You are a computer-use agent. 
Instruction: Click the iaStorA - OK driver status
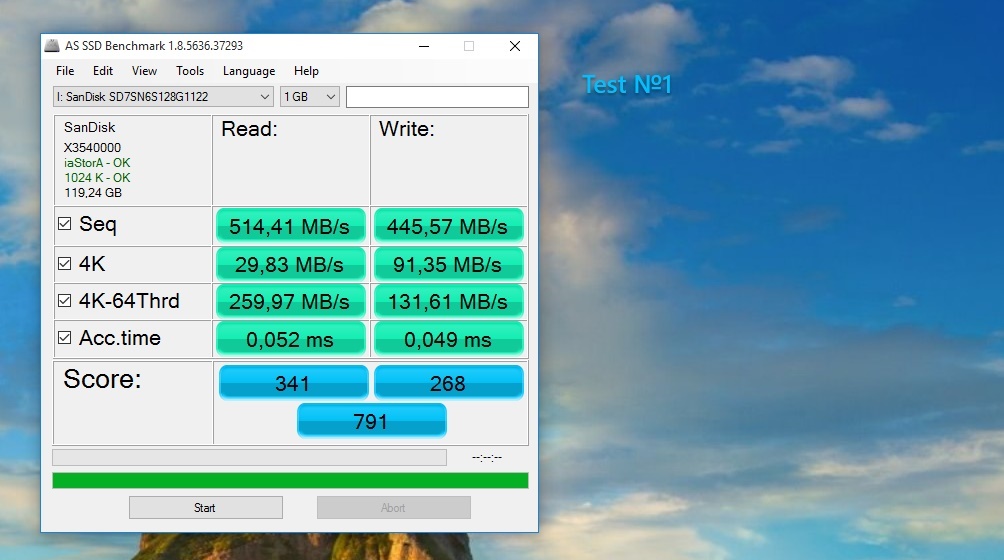pyautogui.click(x=97, y=163)
